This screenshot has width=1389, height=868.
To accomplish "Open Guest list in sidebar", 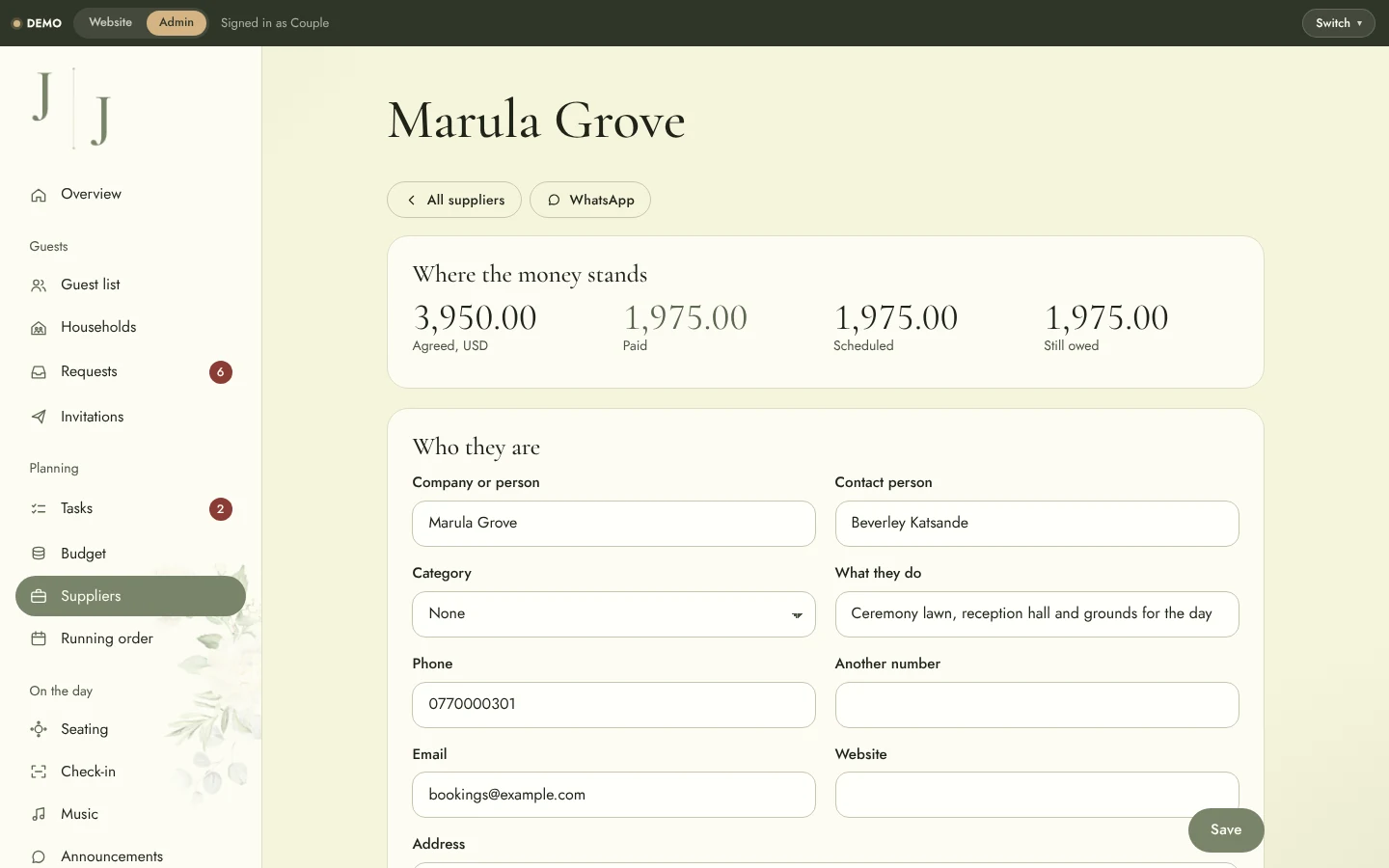I will coord(131,285).
